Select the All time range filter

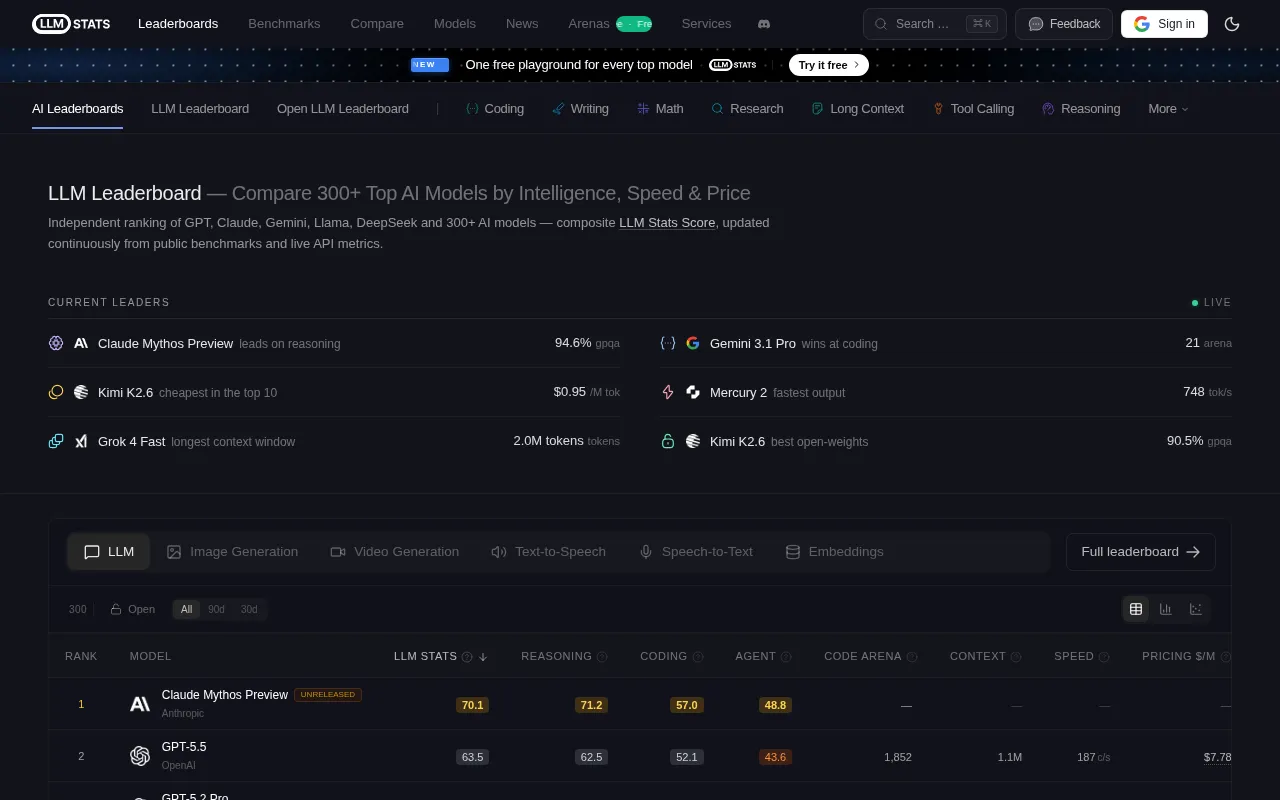click(186, 609)
